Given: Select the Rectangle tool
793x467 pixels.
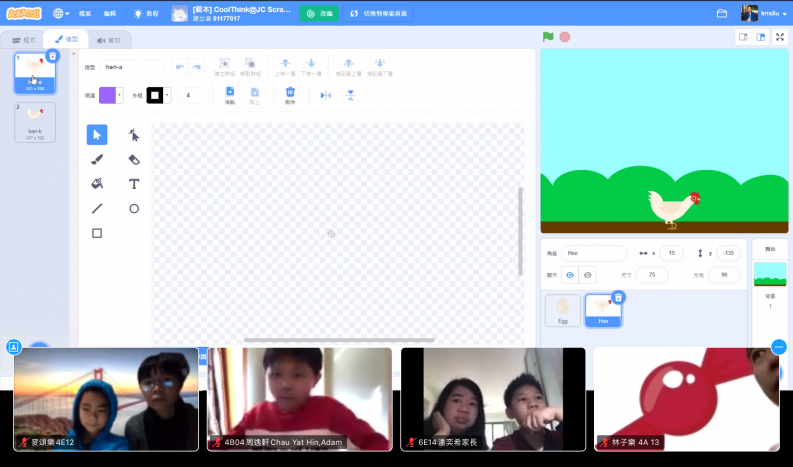Looking at the screenshot, I should coord(97,233).
